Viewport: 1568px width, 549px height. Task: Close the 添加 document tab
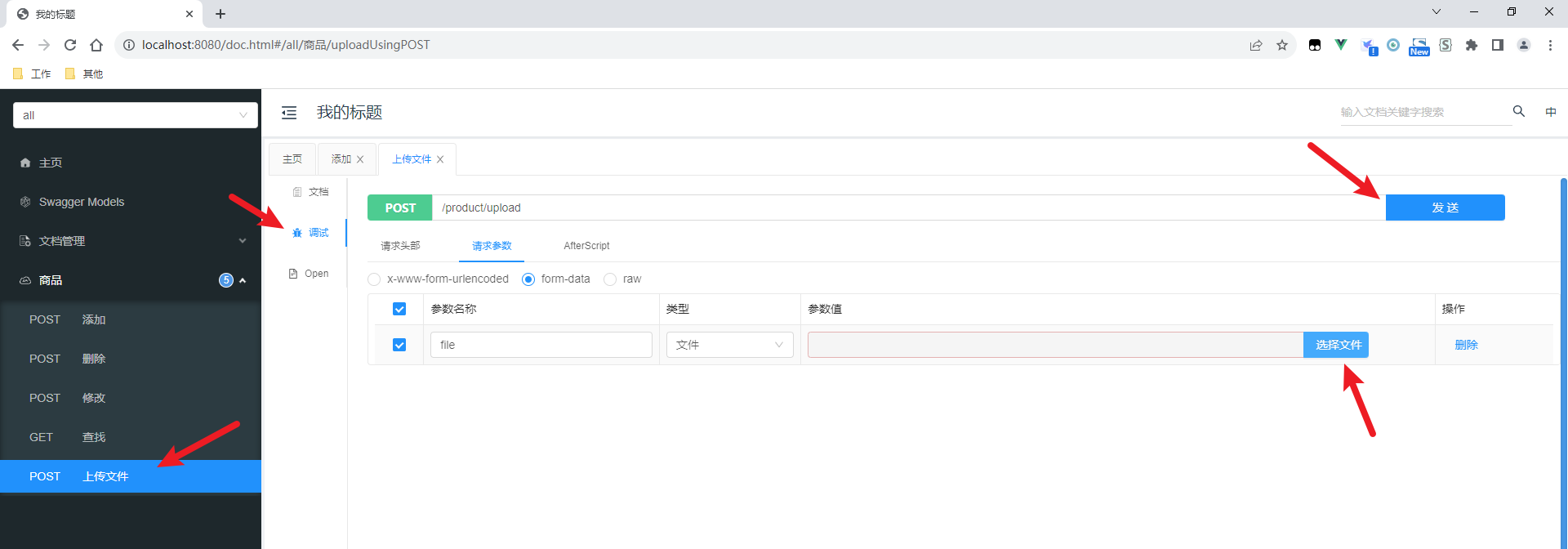pyautogui.click(x=360, y=159)
